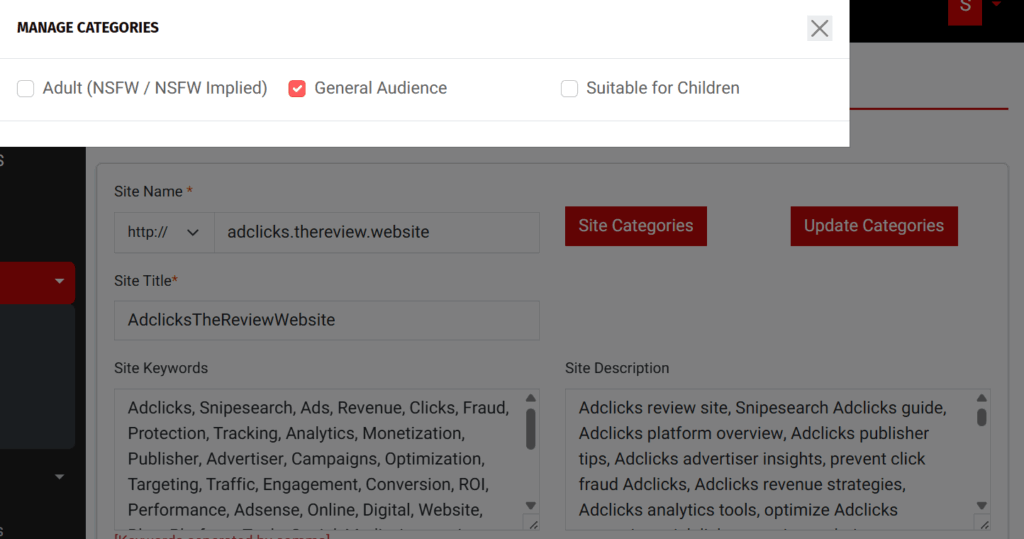Open the http:// protocol dropdown
Screen dimensions: 1024x539
[x=164, y=232]
